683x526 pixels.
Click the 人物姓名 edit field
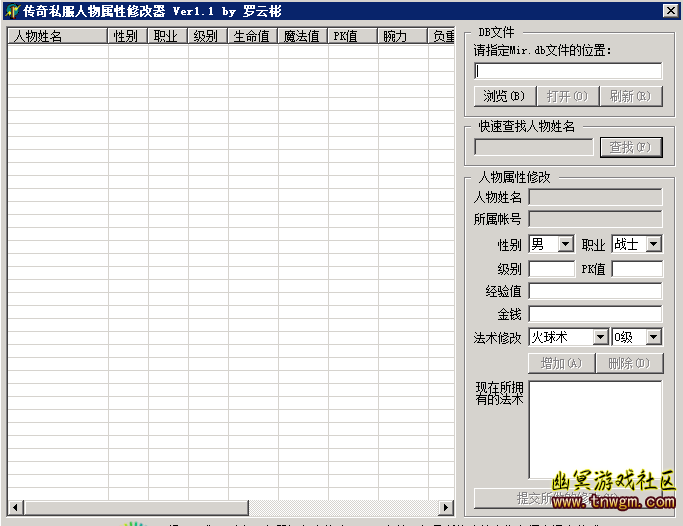(x=595, y=197)
